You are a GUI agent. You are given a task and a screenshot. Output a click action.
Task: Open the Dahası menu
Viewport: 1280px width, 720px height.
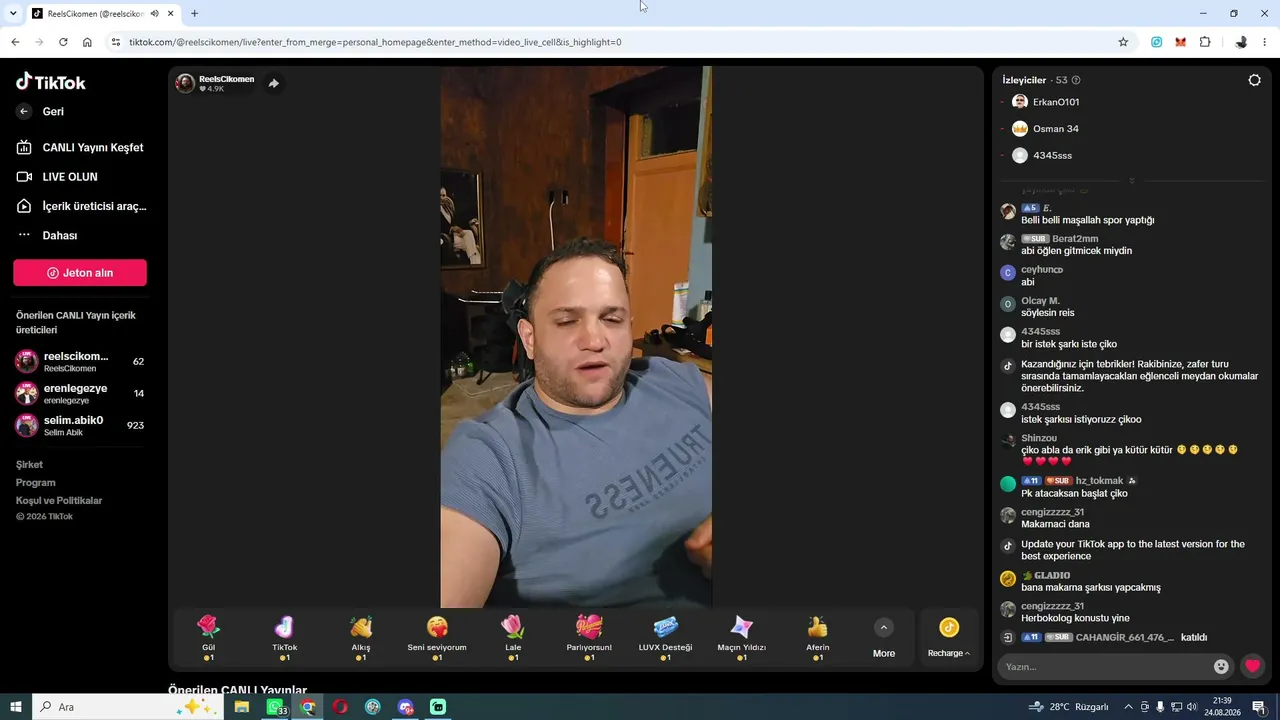[47, 235]
